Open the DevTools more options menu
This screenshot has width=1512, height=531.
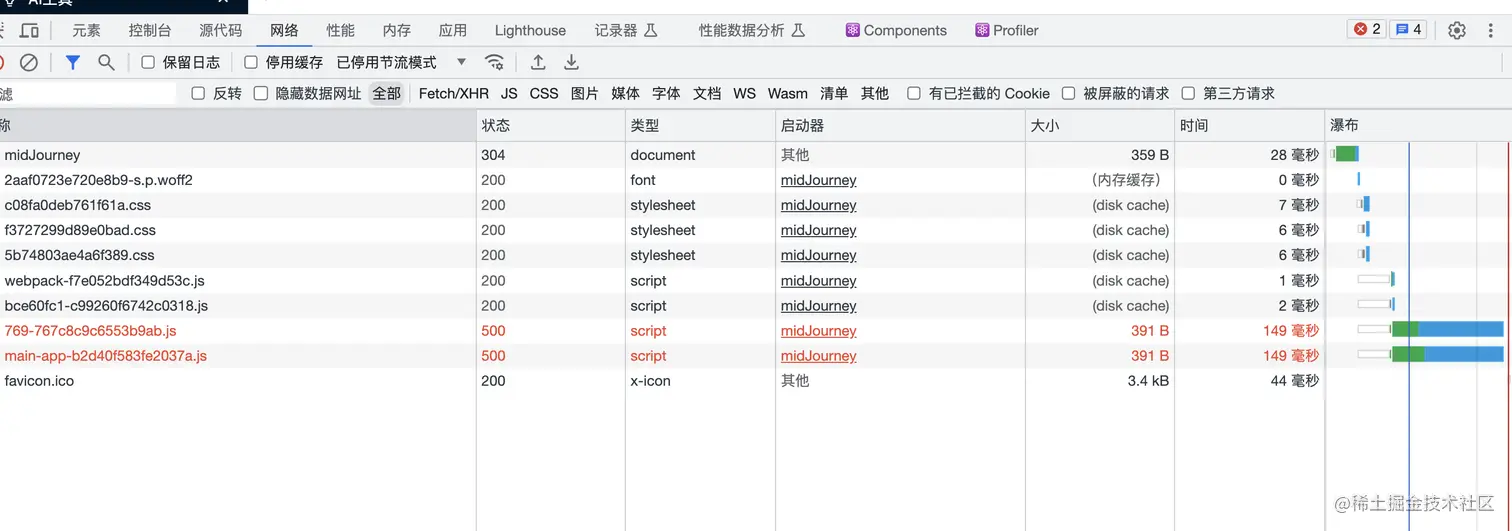pos(1492,30)
